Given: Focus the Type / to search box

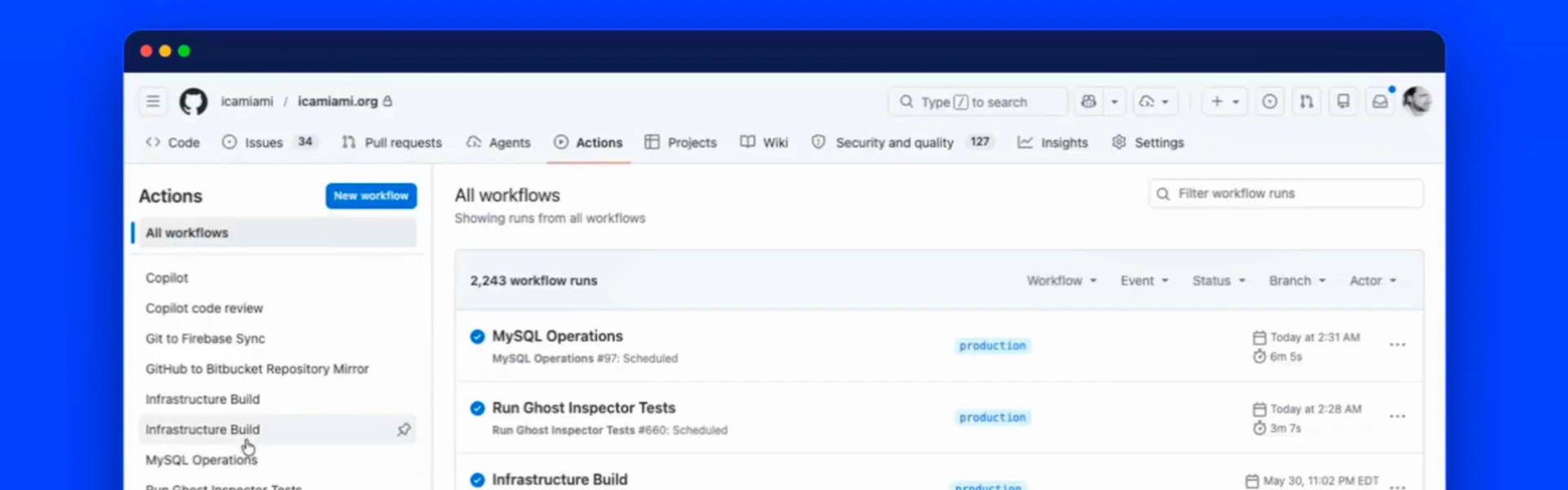Looking at the screenshot, I should 978,101.
